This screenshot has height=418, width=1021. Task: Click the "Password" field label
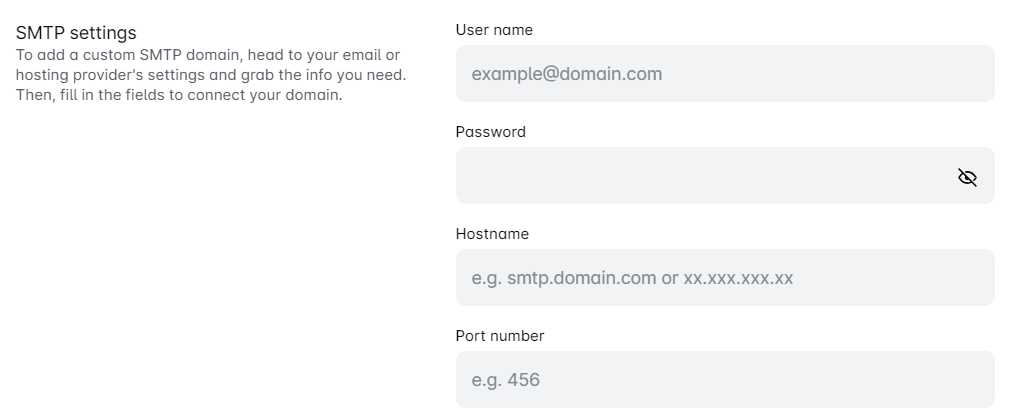click(490, 132)
